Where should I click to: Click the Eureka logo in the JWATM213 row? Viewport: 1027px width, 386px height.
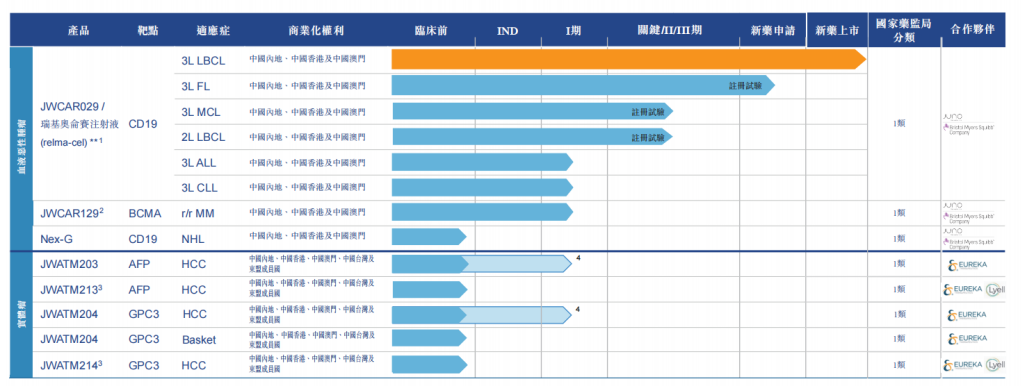(962, 290)
